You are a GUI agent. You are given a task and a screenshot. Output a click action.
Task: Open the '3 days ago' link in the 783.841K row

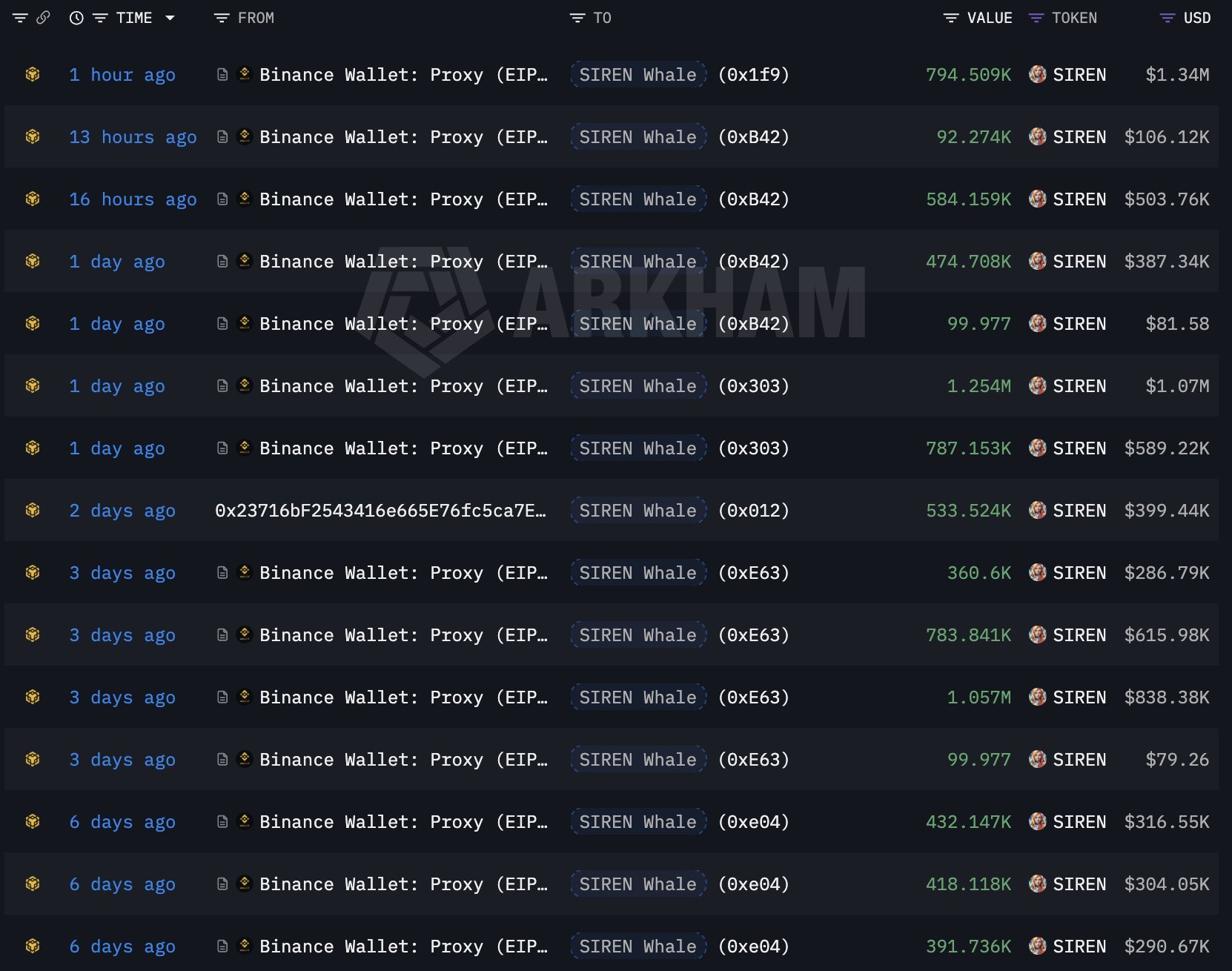click(x=122, y=635)
